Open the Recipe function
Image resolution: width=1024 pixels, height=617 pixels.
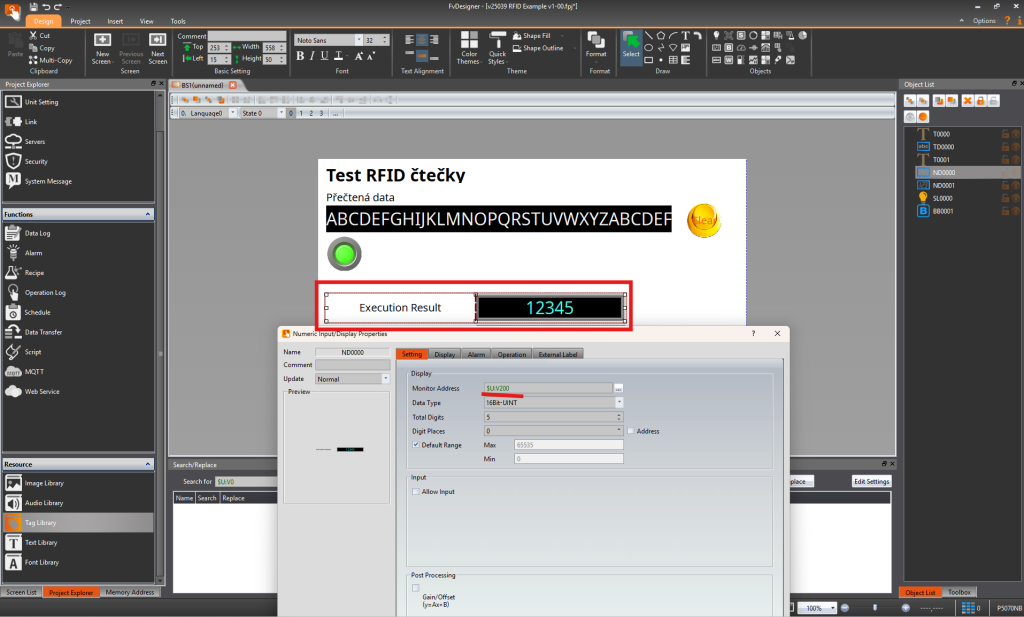(34, 272)
